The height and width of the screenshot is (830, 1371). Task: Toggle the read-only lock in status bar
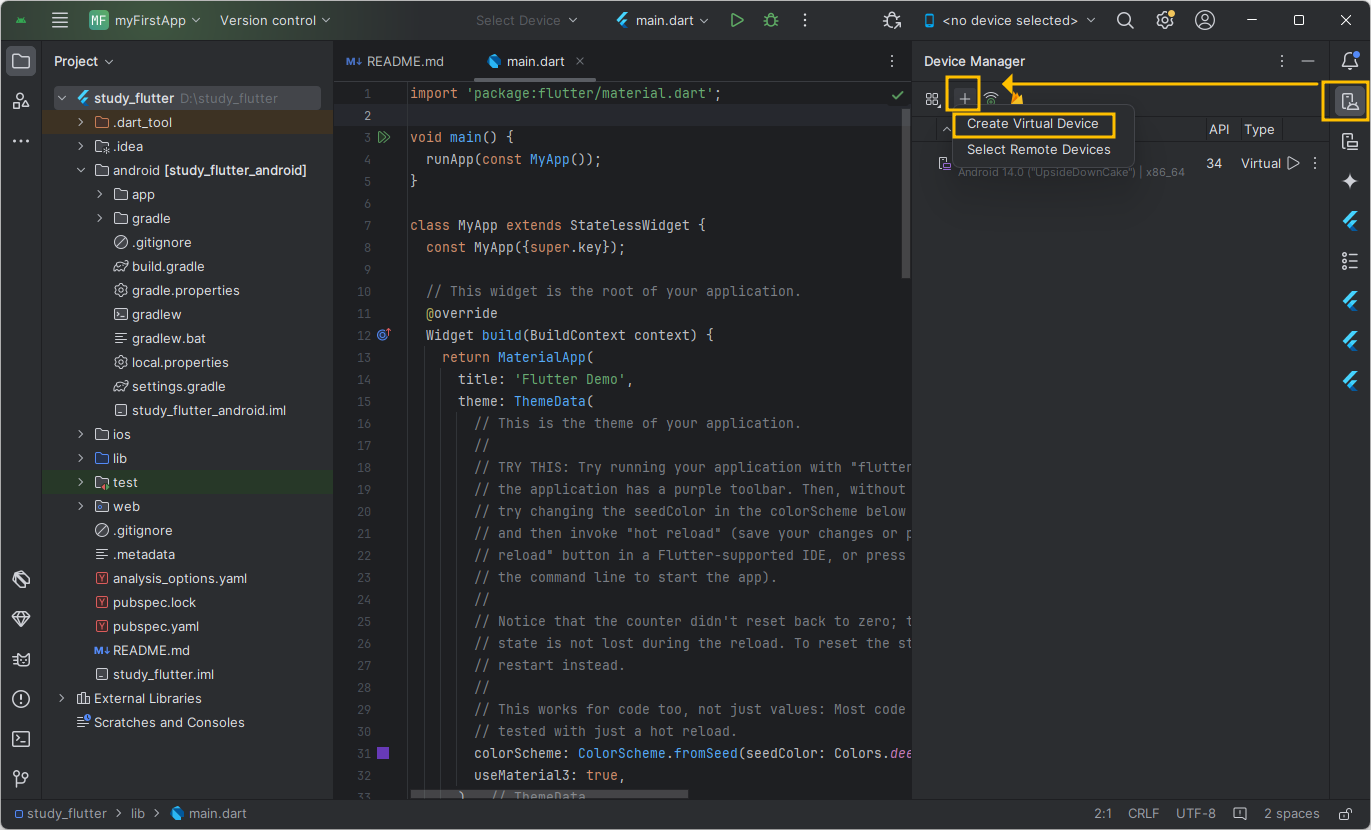[1347, 814]
